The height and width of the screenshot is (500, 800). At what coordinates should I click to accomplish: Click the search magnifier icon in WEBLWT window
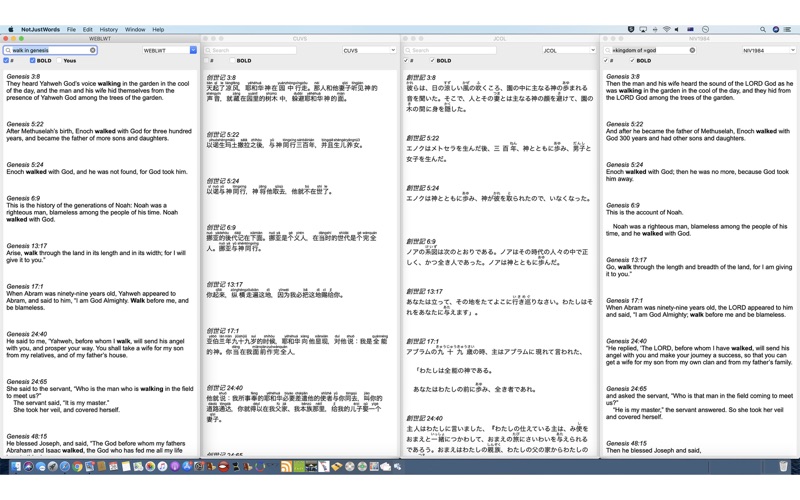[8, 50]
